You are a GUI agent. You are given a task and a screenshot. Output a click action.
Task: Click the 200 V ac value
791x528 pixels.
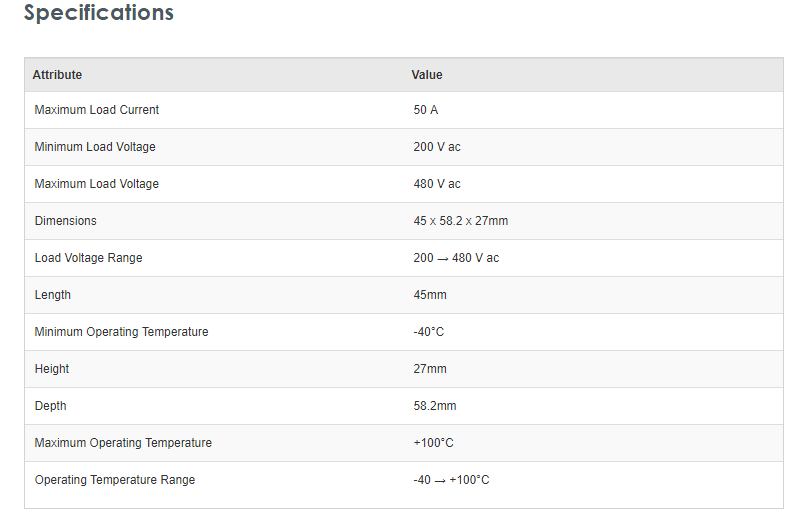coord(436,147)
